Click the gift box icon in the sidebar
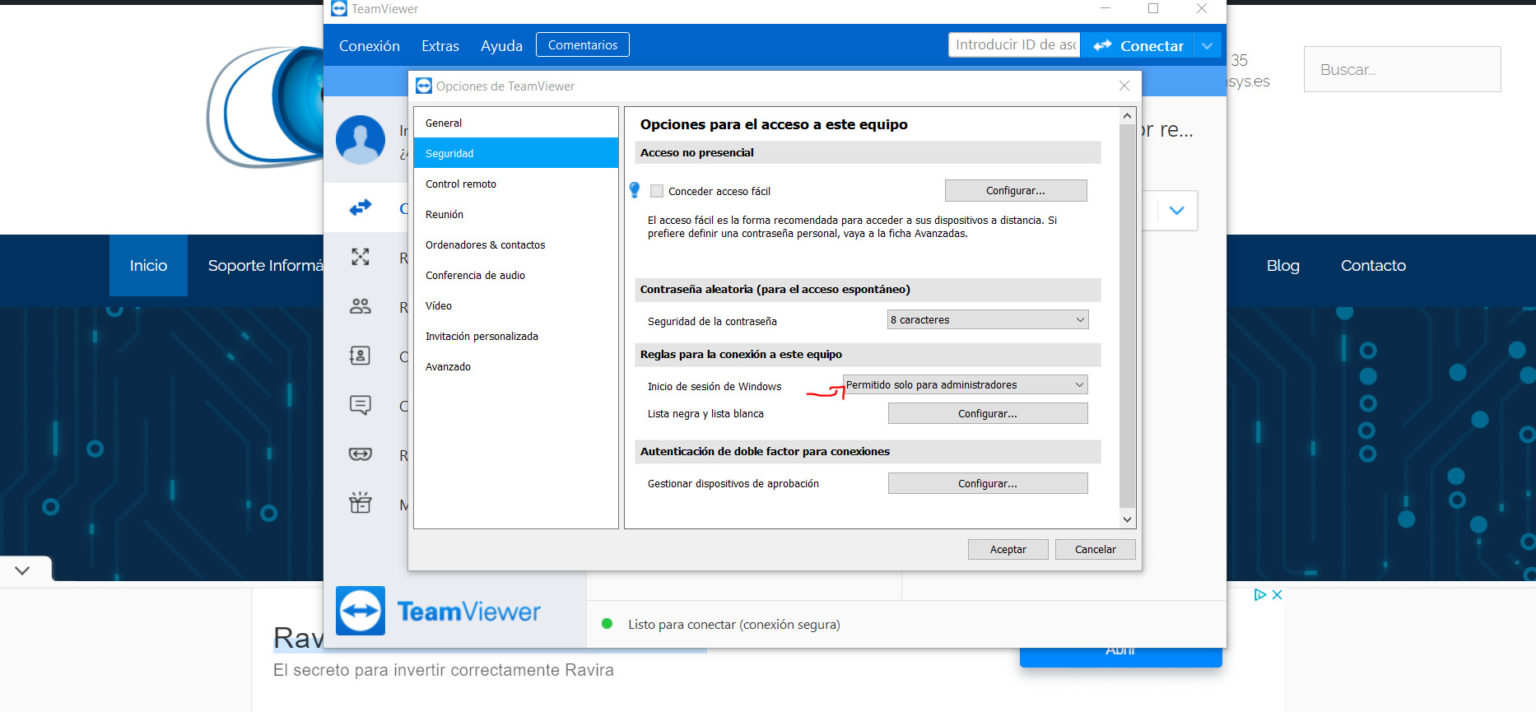The height and width of the screenshot is (712, 1536). [362, 503]
